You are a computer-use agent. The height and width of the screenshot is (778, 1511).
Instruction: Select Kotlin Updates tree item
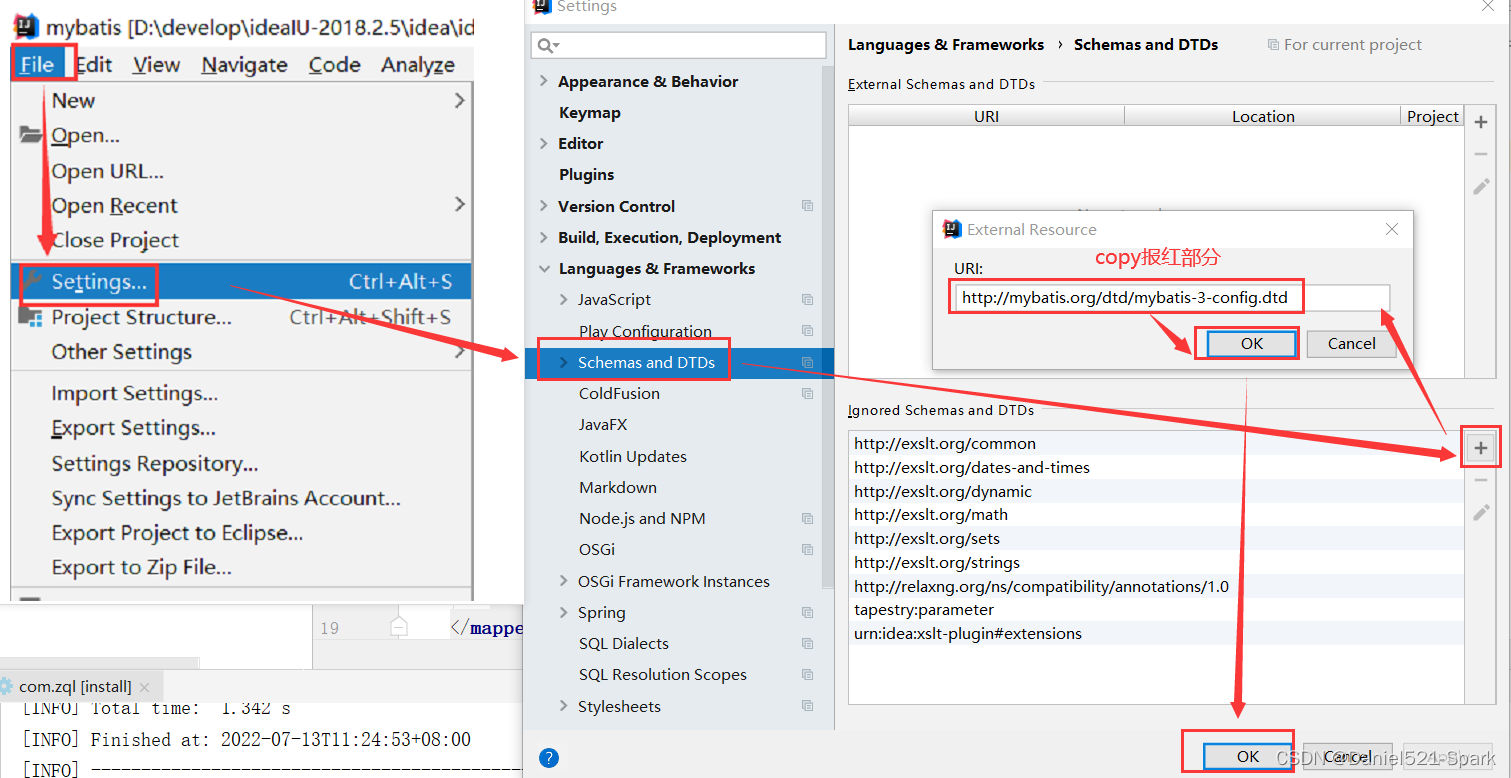(633, 457)
